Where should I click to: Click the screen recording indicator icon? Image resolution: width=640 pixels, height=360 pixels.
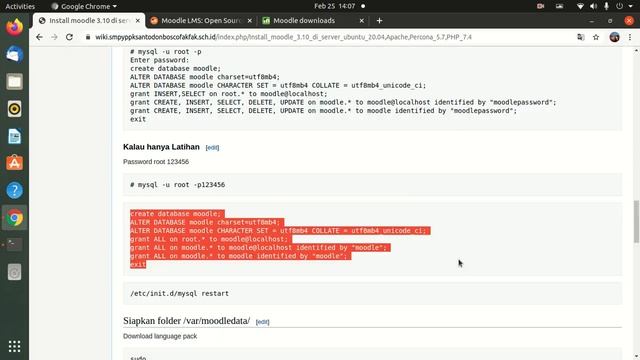pyautogui.click(x=540, y=6)
